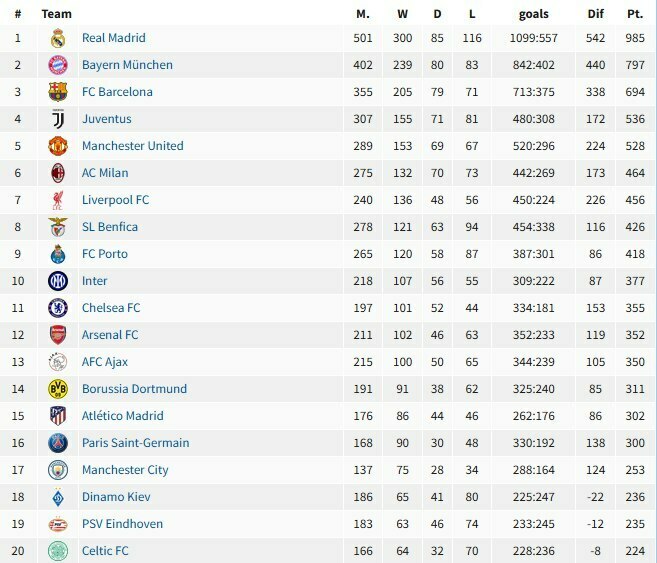Viewport: 657px width, 563px height.
Task: Open the Dinamo Kiev team link
Action: pos(116,497)
